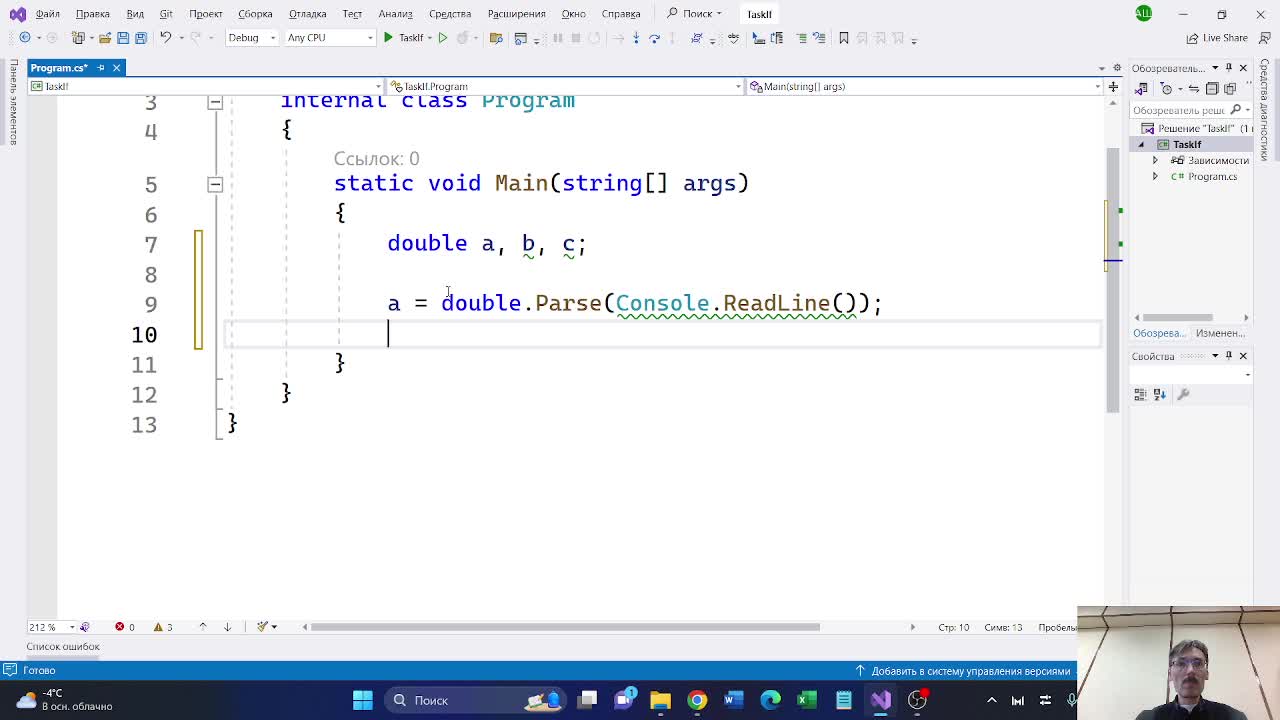The height and width of the screenshot is (720, 1280).
Task: Collapse TaskIf project node
Action: click(1141, 144)
